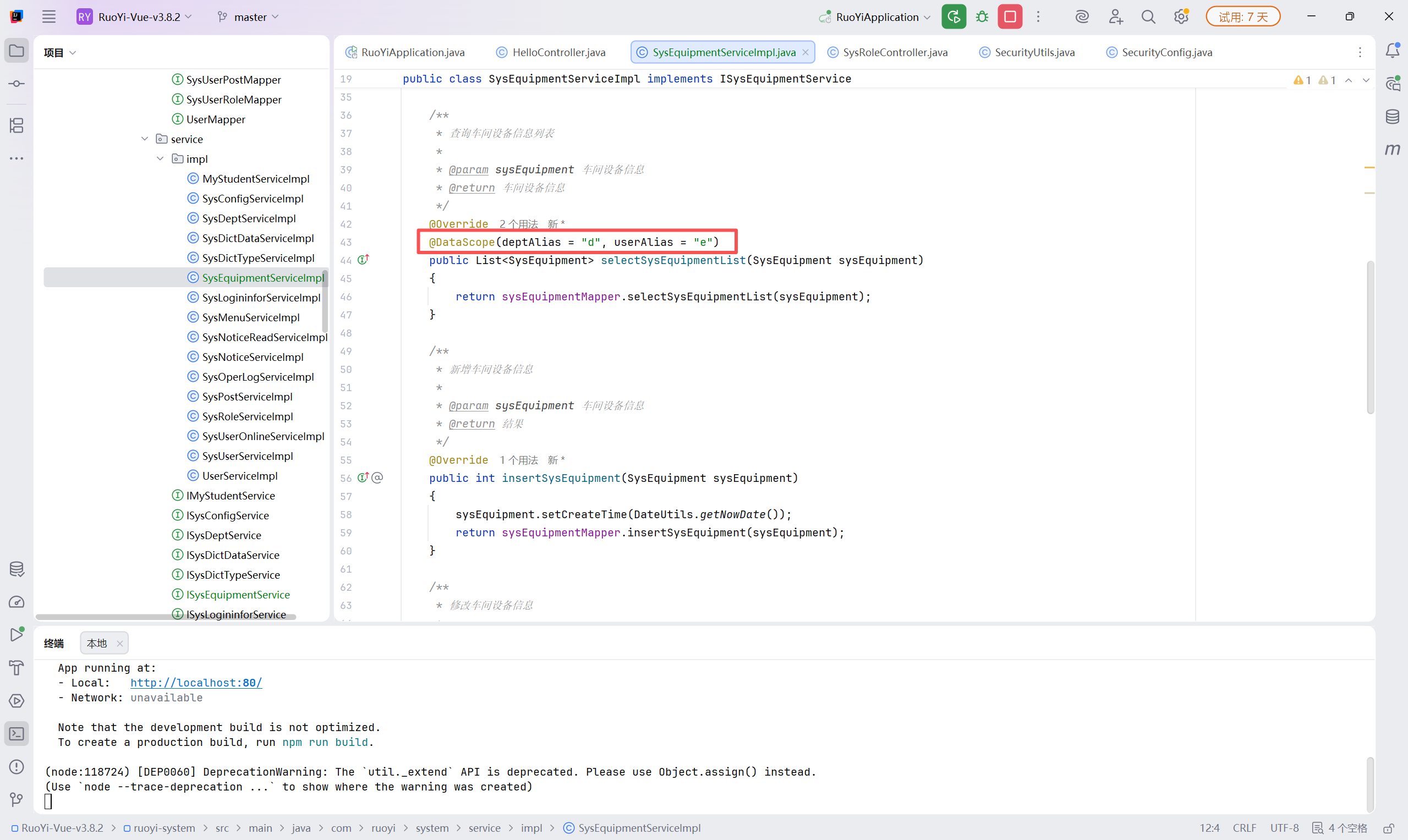
Task: Switch to SysRoleController.java tab
Action: pyautogui.click(x=887, y=52)
